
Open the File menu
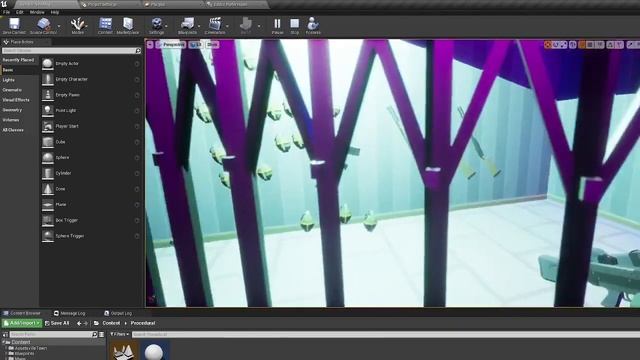click(6, 12)
